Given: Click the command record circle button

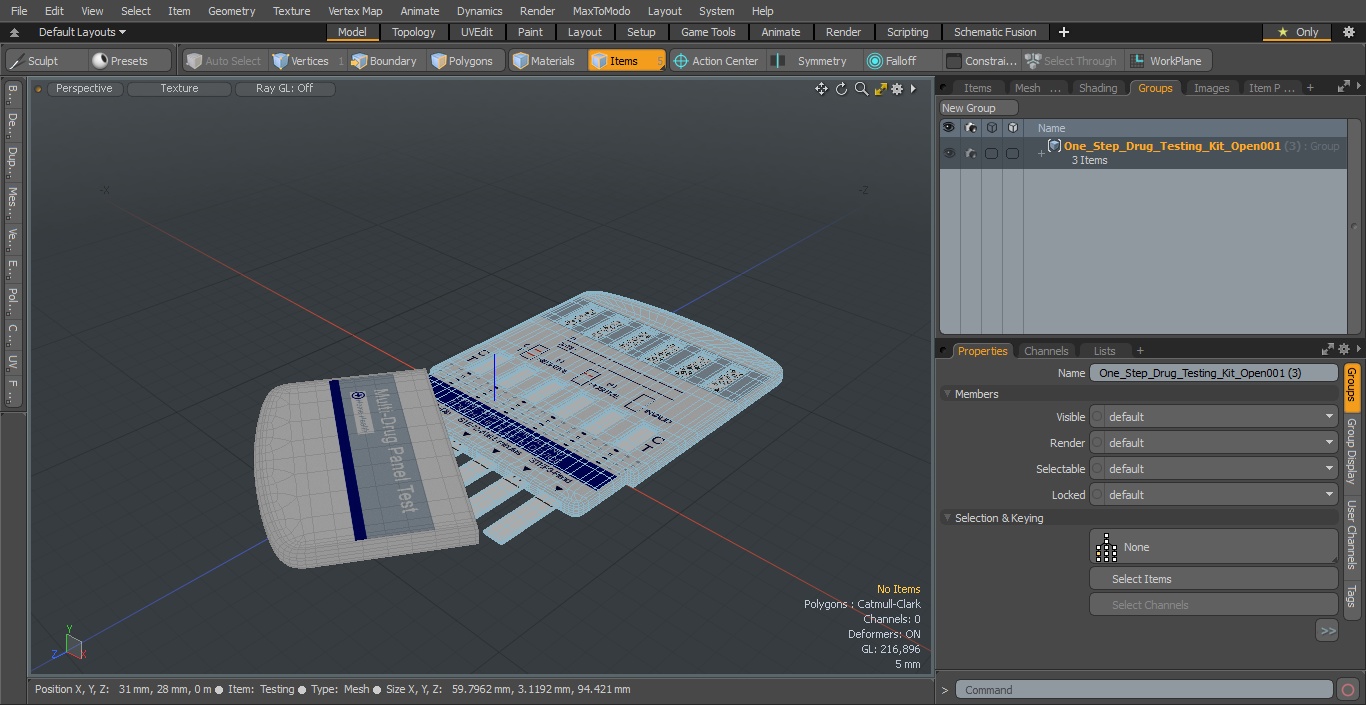Looking at the screenshot, I should point(1347,690).
